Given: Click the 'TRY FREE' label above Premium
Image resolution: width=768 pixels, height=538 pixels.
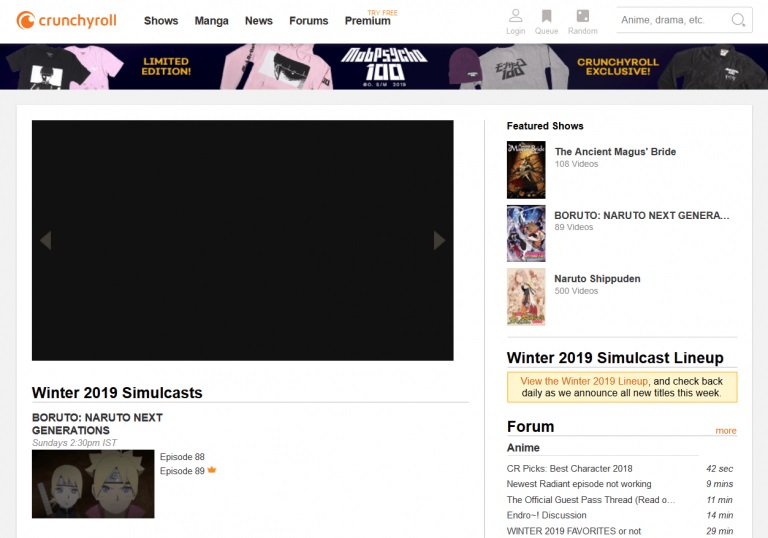Looking at the screenshot, I should pos(383,12).
